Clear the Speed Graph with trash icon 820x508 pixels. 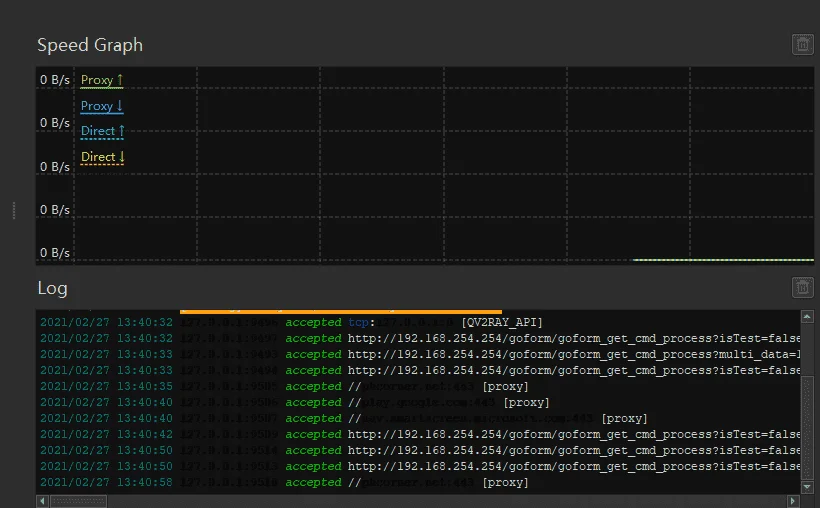[x=803, y=44]
